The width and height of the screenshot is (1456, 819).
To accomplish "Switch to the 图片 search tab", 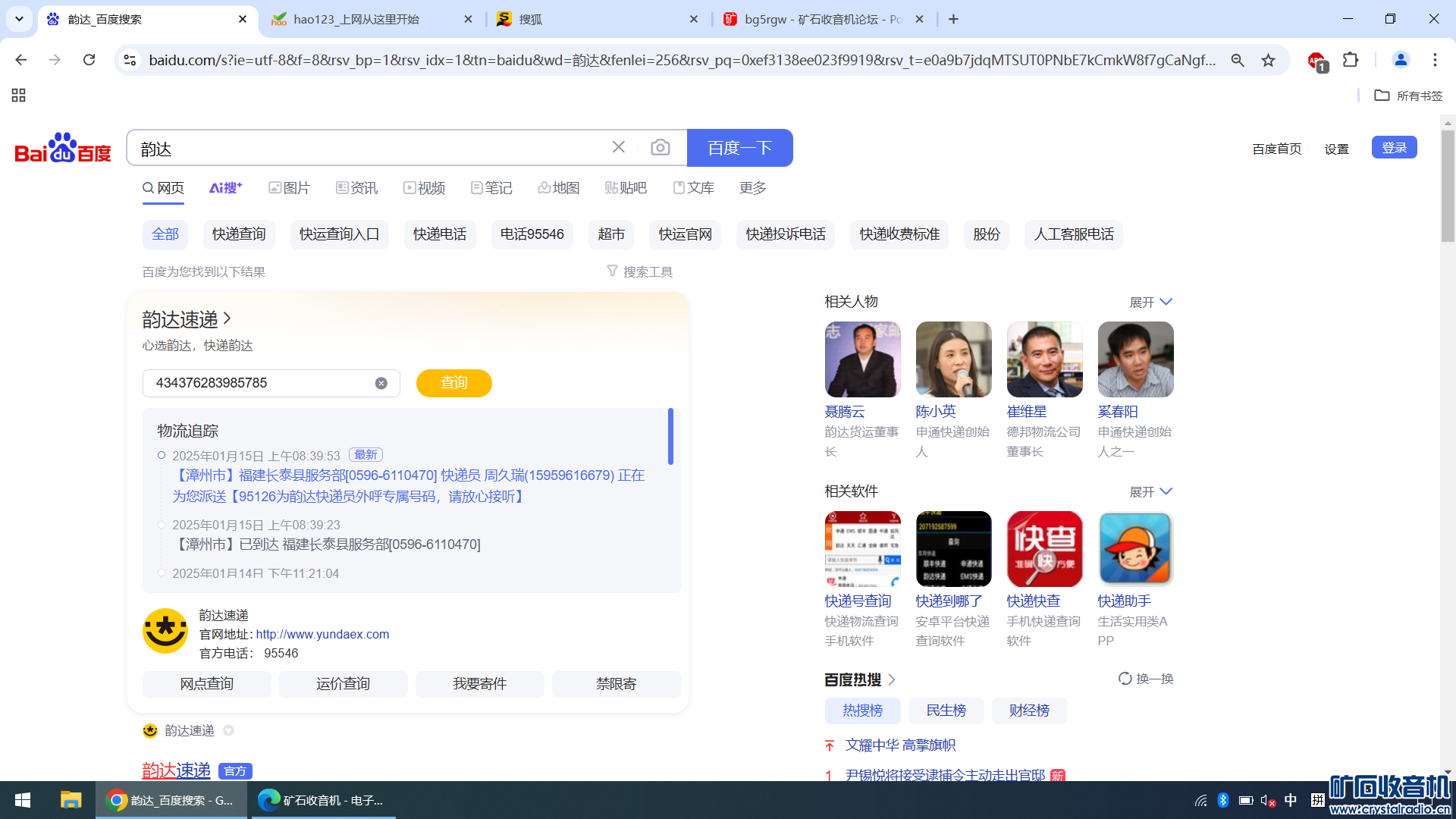I will pos(289,188).
